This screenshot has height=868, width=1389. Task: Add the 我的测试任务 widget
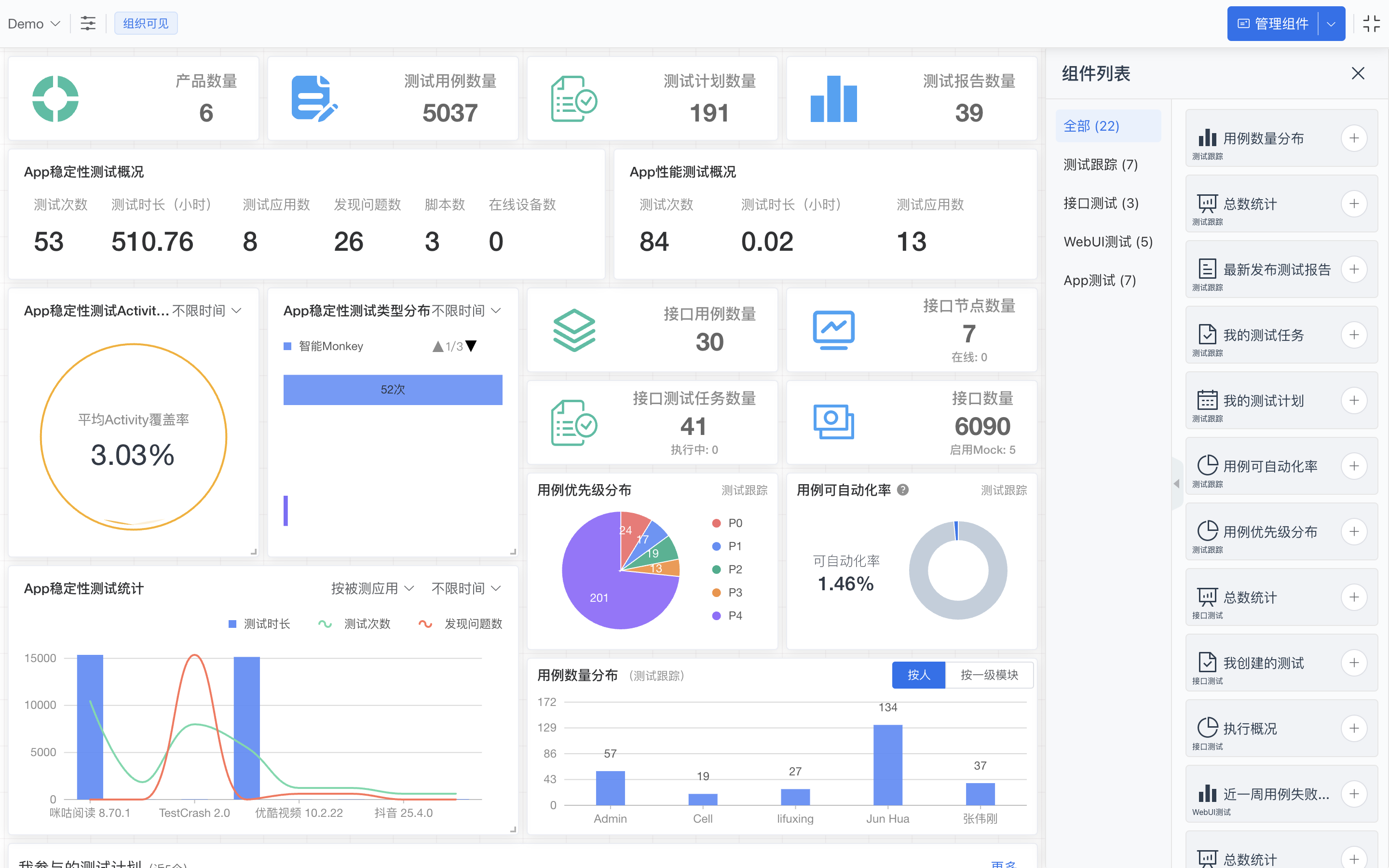1354,335
